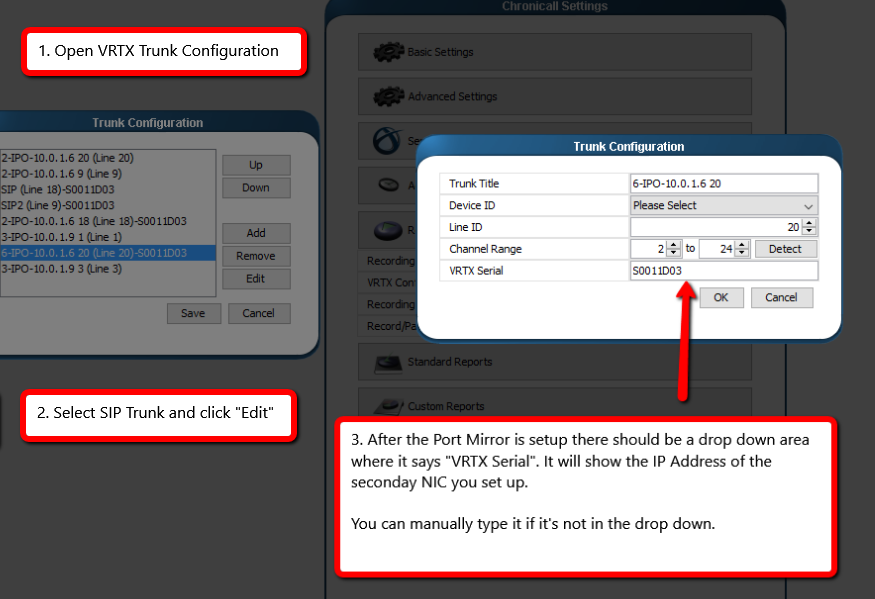Remove the selected trunk

coord(256,256)
